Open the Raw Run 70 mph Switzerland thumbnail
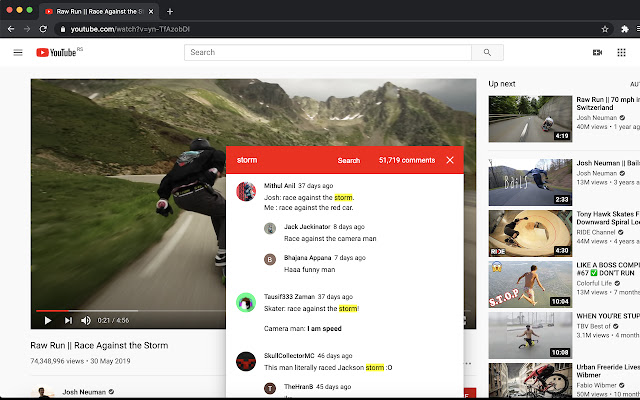Image resolution: width=640 pixels, height=400 pixels. [x=530, y=119]
